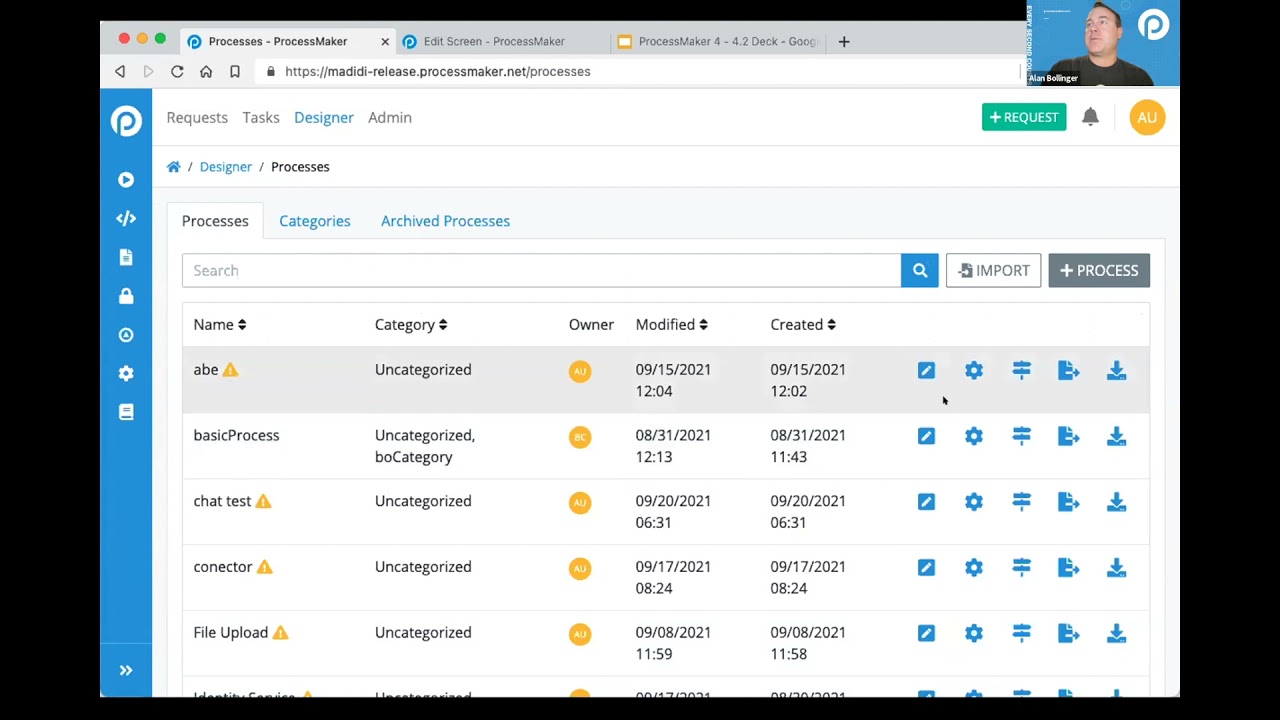Download the abe process
The width and height of the screenshot is (1280, 720).
tap(1116, 371)
